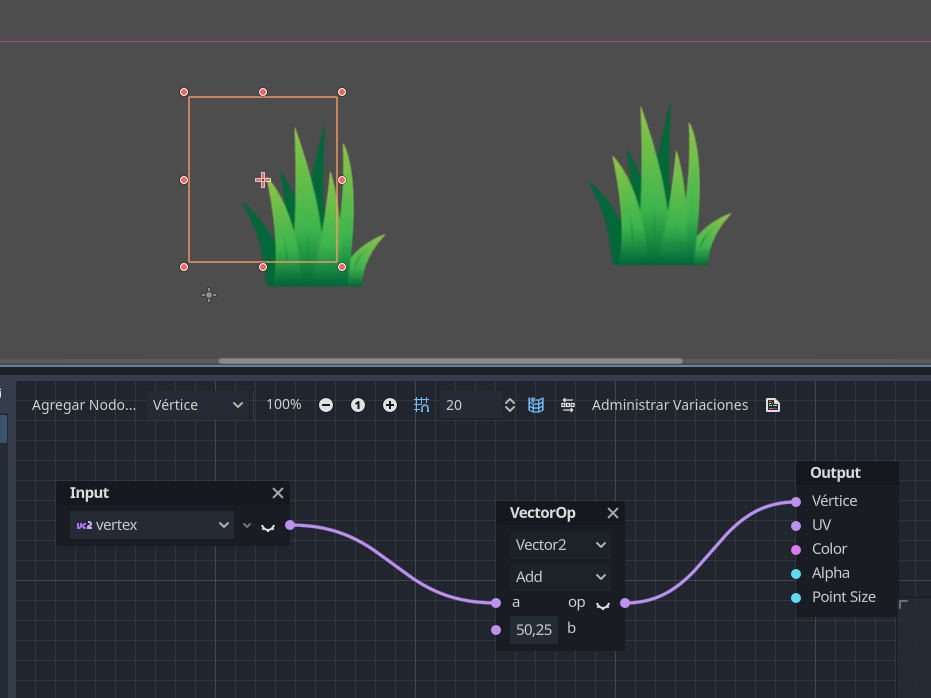Open the Add operator dropdown
931x698 pixels.
[560, 577]
